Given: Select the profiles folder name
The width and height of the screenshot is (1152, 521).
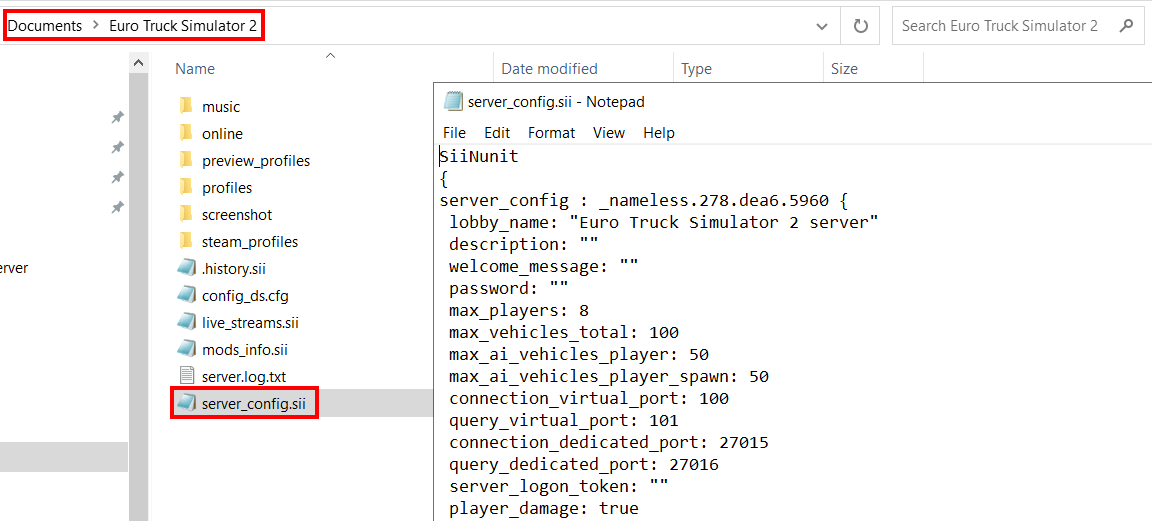Looking at the screenshot, I should tap(227, 187).
